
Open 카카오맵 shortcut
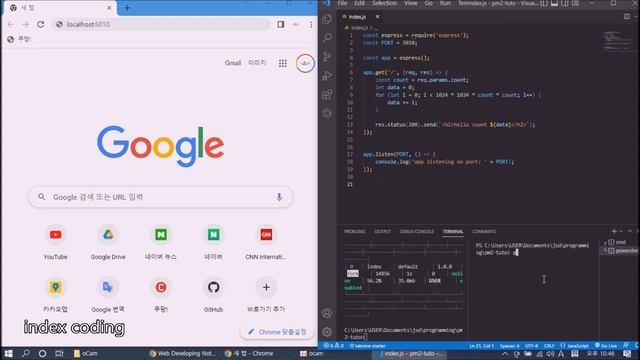[56, 295]
